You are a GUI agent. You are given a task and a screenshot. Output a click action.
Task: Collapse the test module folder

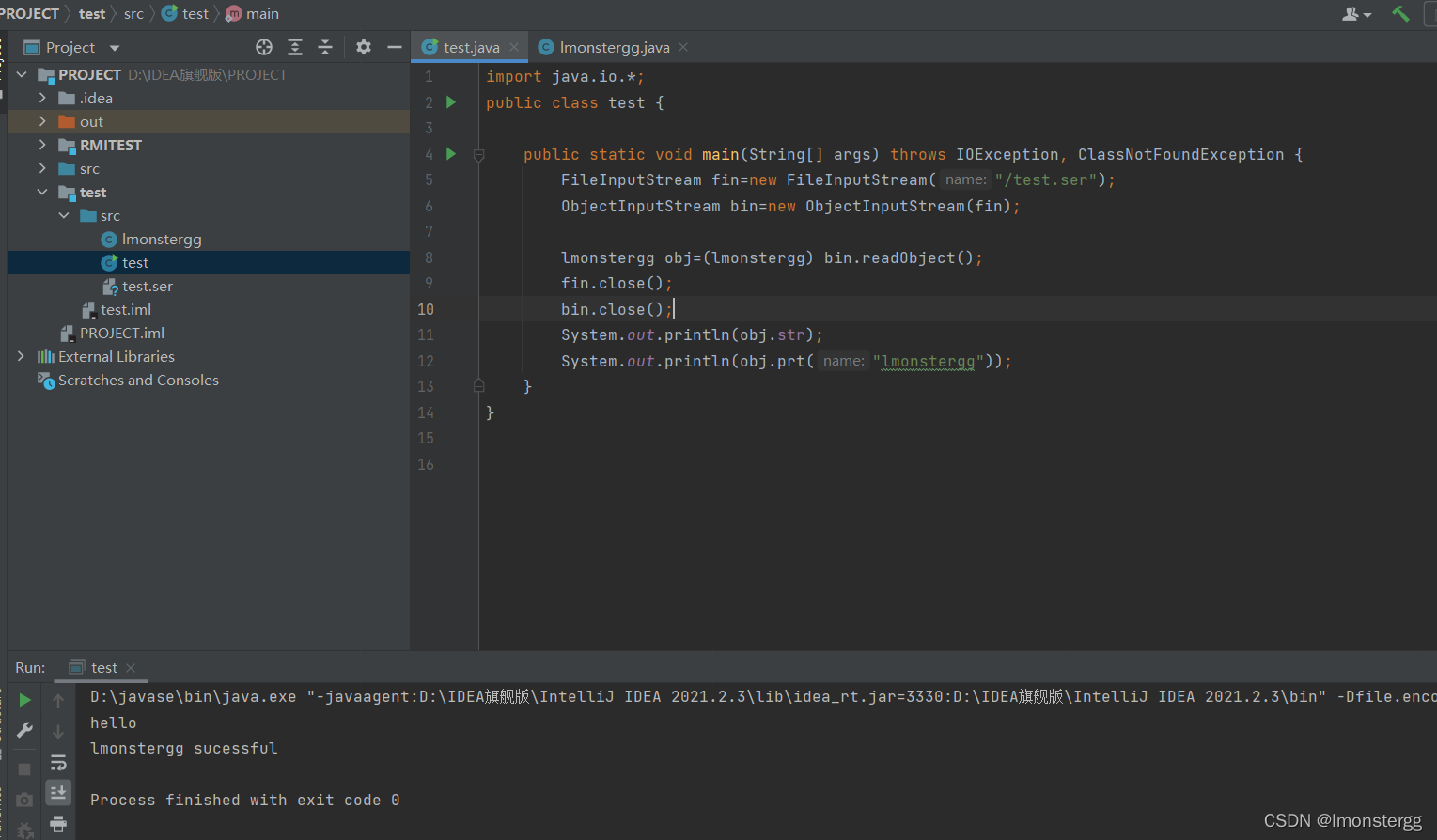point(42,192)
